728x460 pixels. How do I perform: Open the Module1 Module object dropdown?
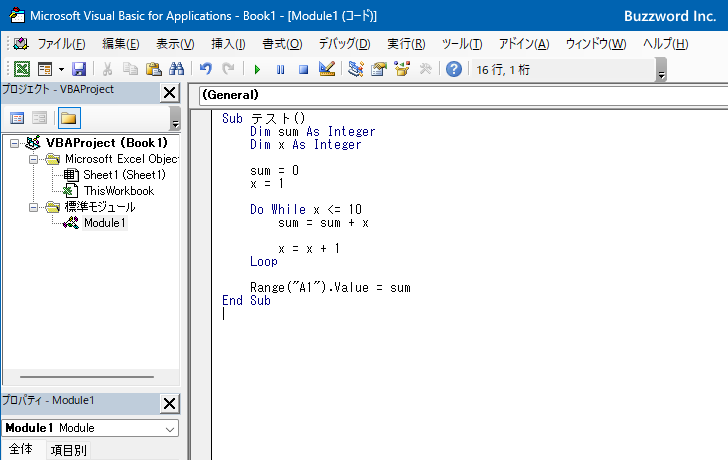click(170, 428)
